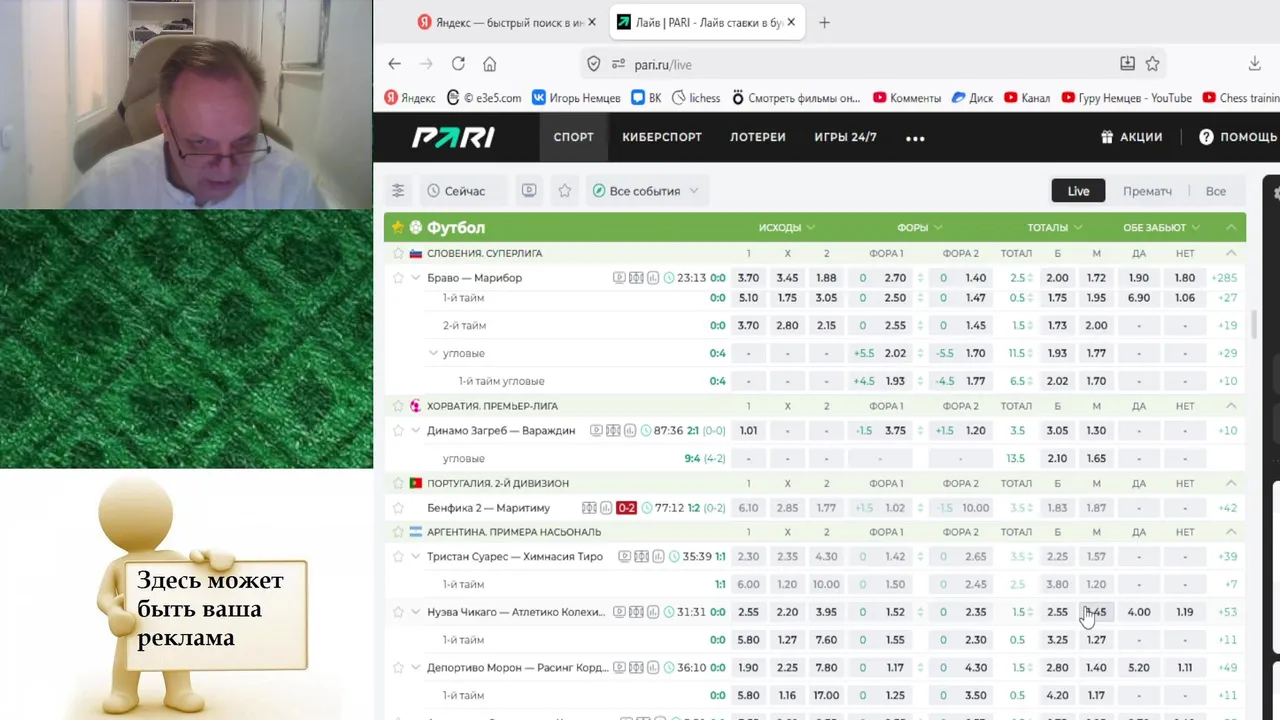Image resolution: width=1280 pixels, height=720 pixels.
Task: Open the Киберспорт tab
Action: tap(662, 137)
